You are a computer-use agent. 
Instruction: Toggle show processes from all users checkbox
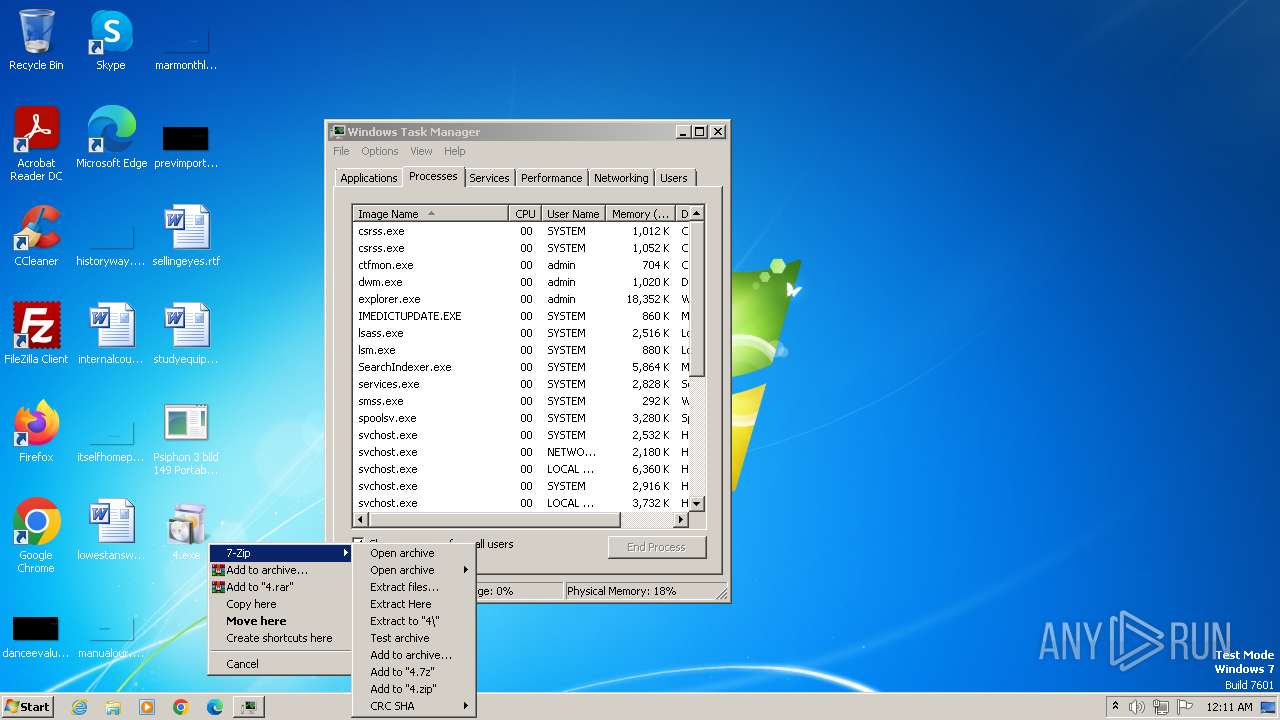click(x=358, y=544)
